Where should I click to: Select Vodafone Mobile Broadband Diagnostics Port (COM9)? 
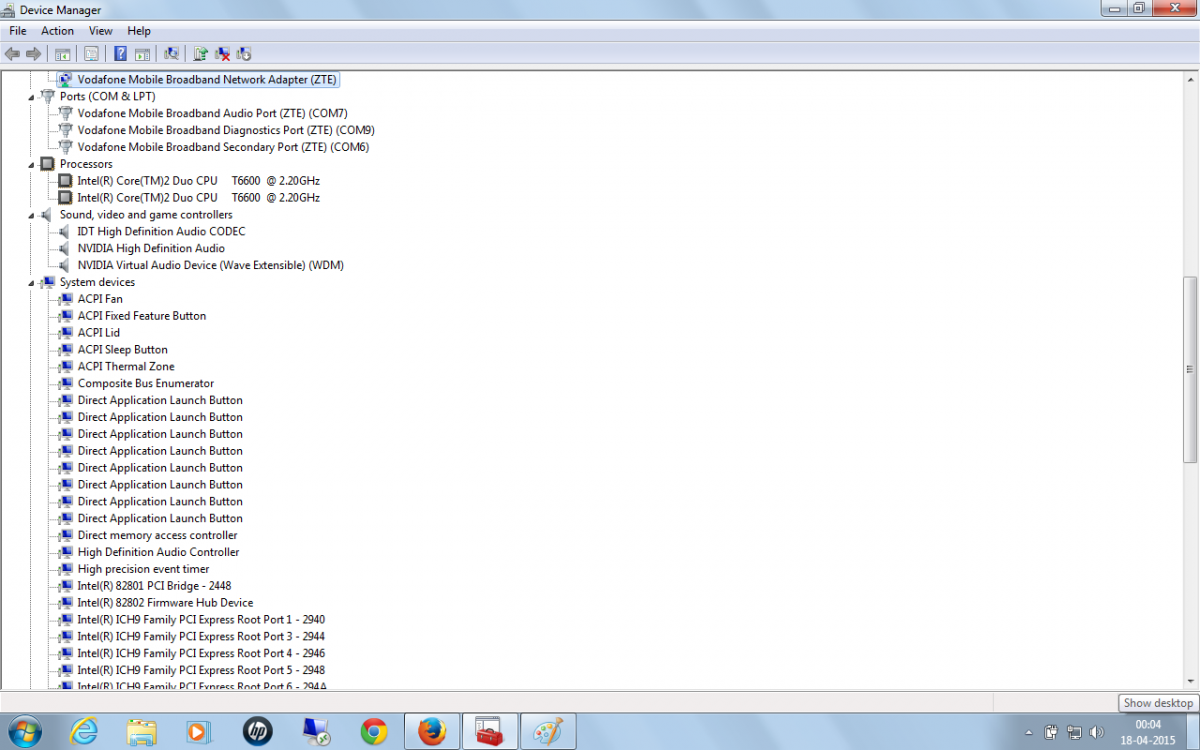(x=226, y=130)
